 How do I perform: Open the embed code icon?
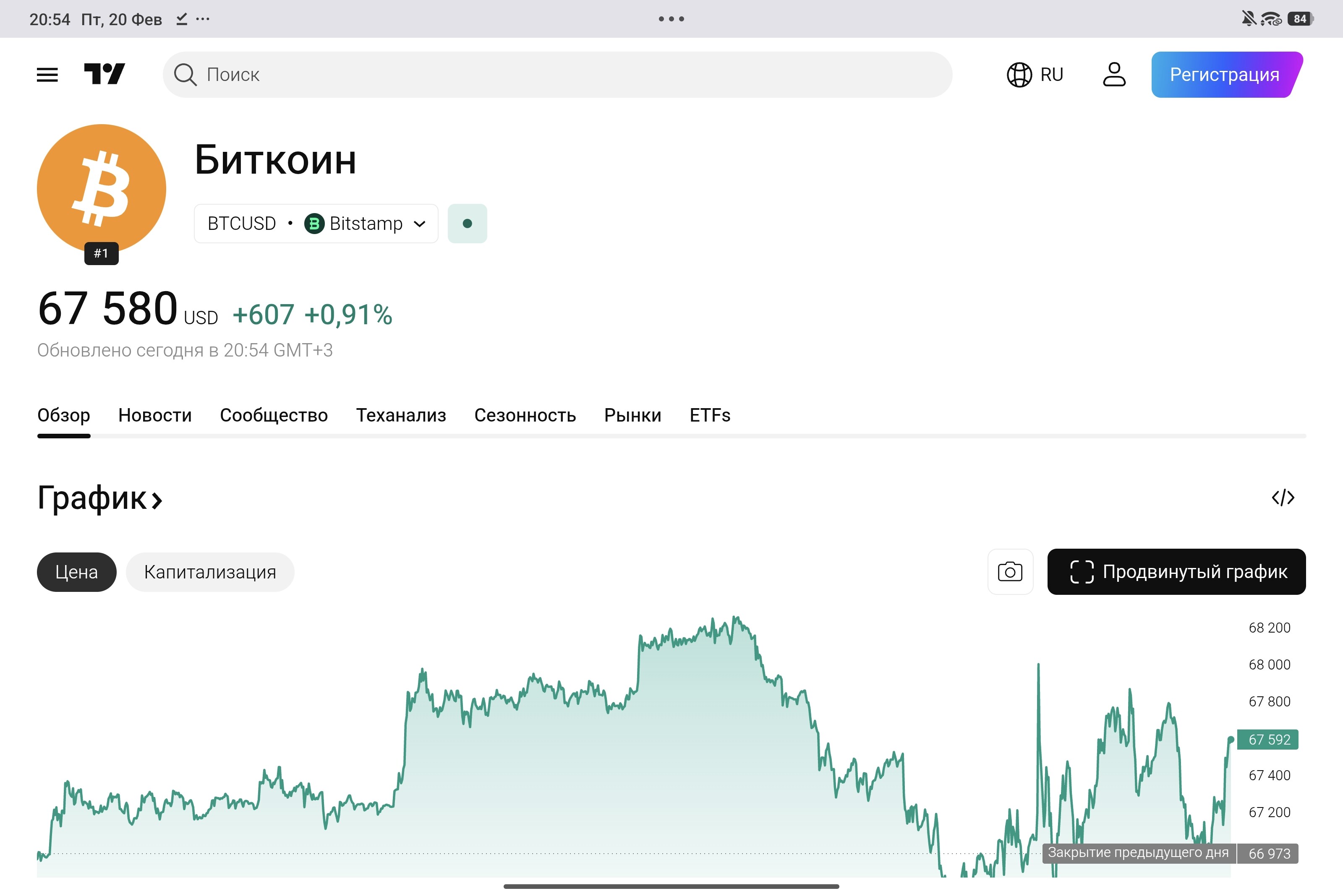[1283, 498]
